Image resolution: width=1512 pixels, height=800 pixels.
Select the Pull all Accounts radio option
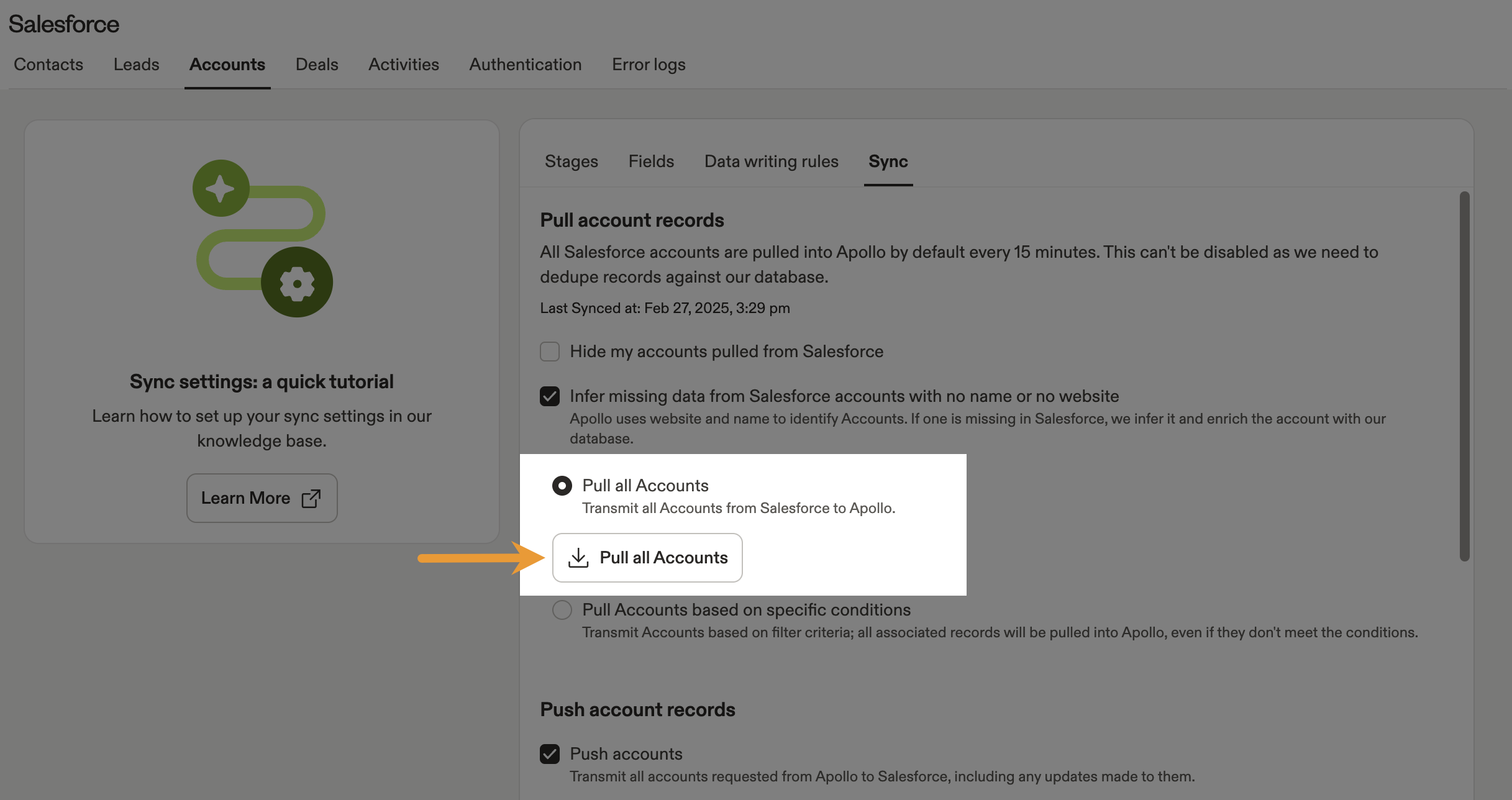pos(562,486)
